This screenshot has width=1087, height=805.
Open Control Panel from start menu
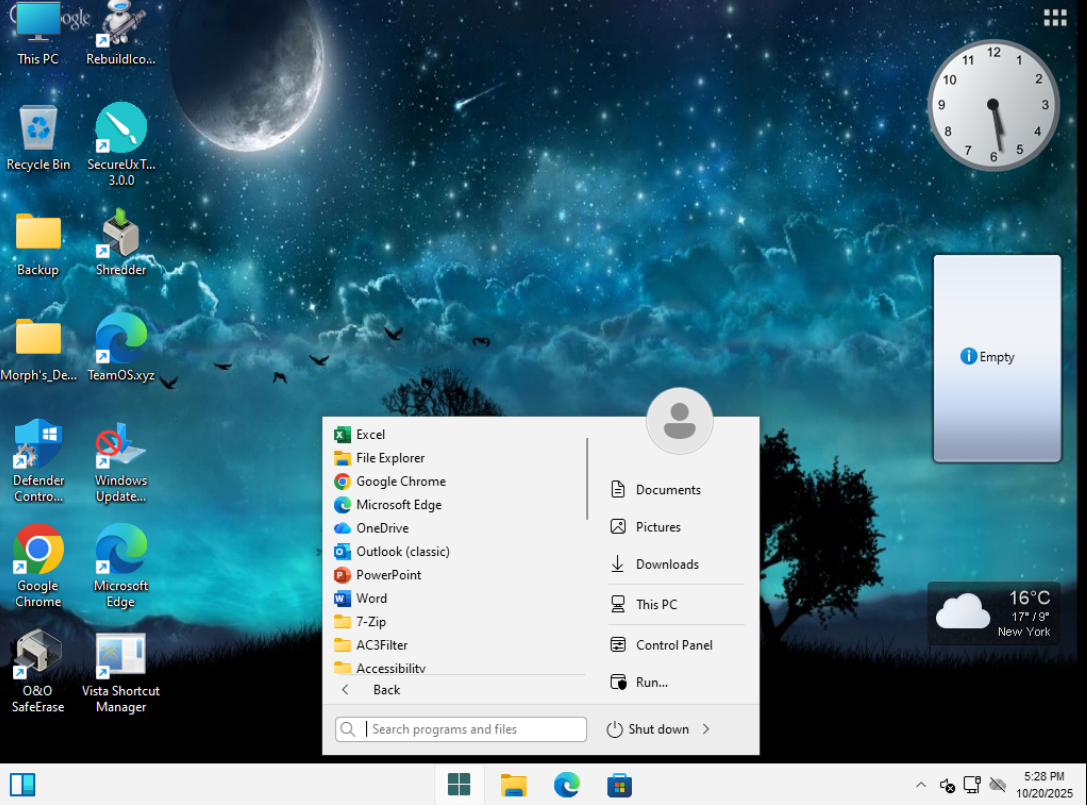tap(673, 645)
